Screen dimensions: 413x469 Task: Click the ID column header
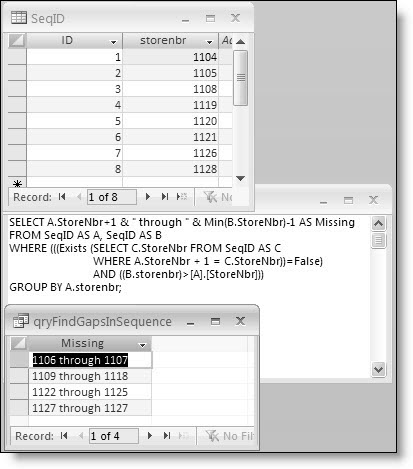(74, 41)
